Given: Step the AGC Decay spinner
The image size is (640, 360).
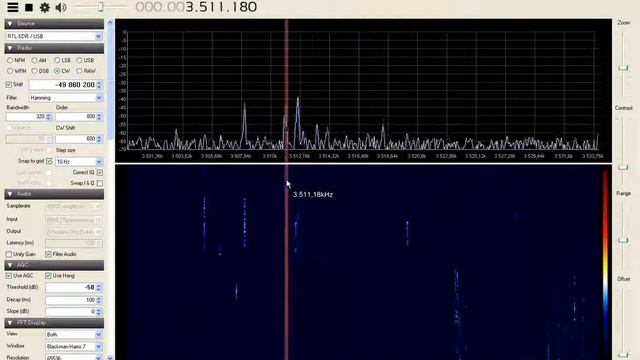Looking at the screenshot, I should coord(99,300).
